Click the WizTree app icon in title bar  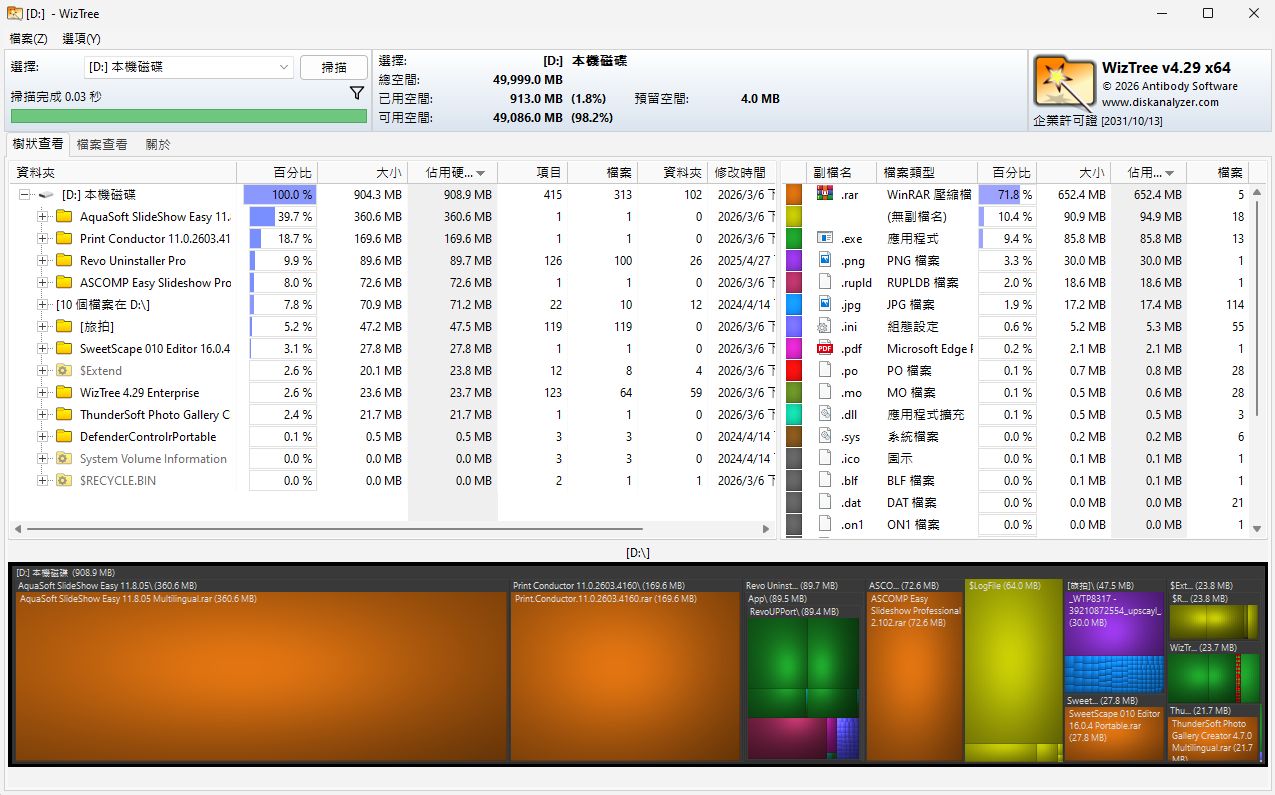[x=15, y=14]
